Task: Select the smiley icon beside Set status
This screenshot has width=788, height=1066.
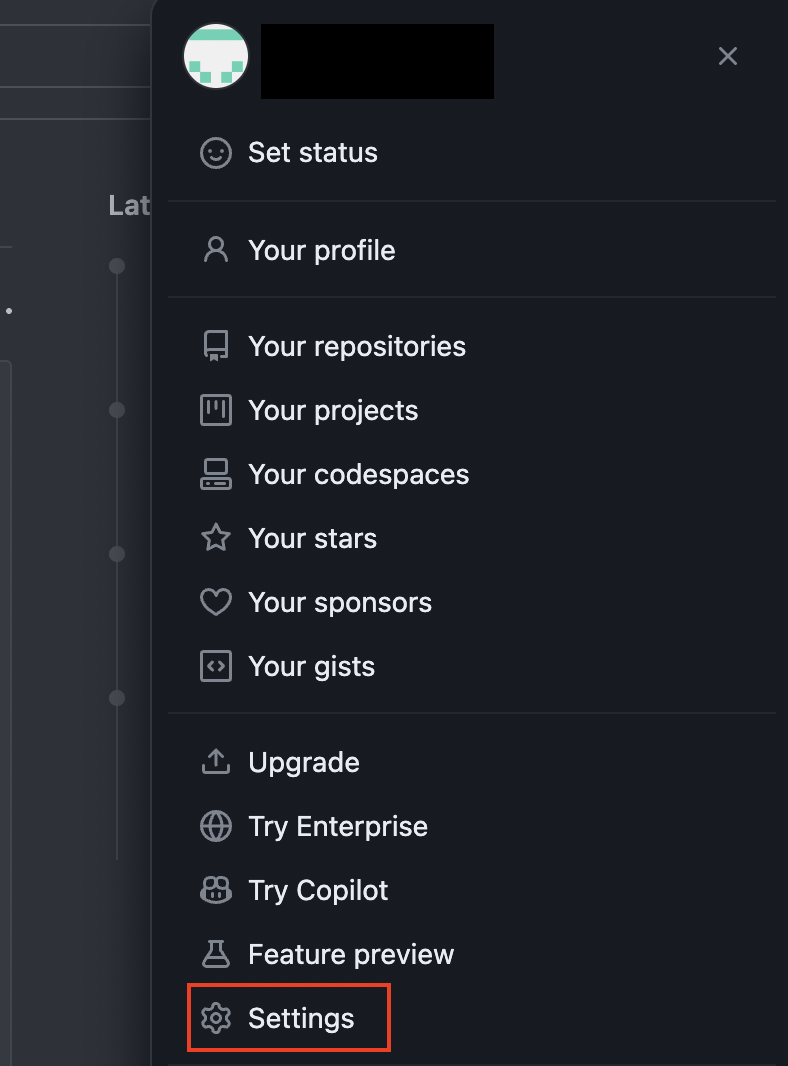Action: 215,152
